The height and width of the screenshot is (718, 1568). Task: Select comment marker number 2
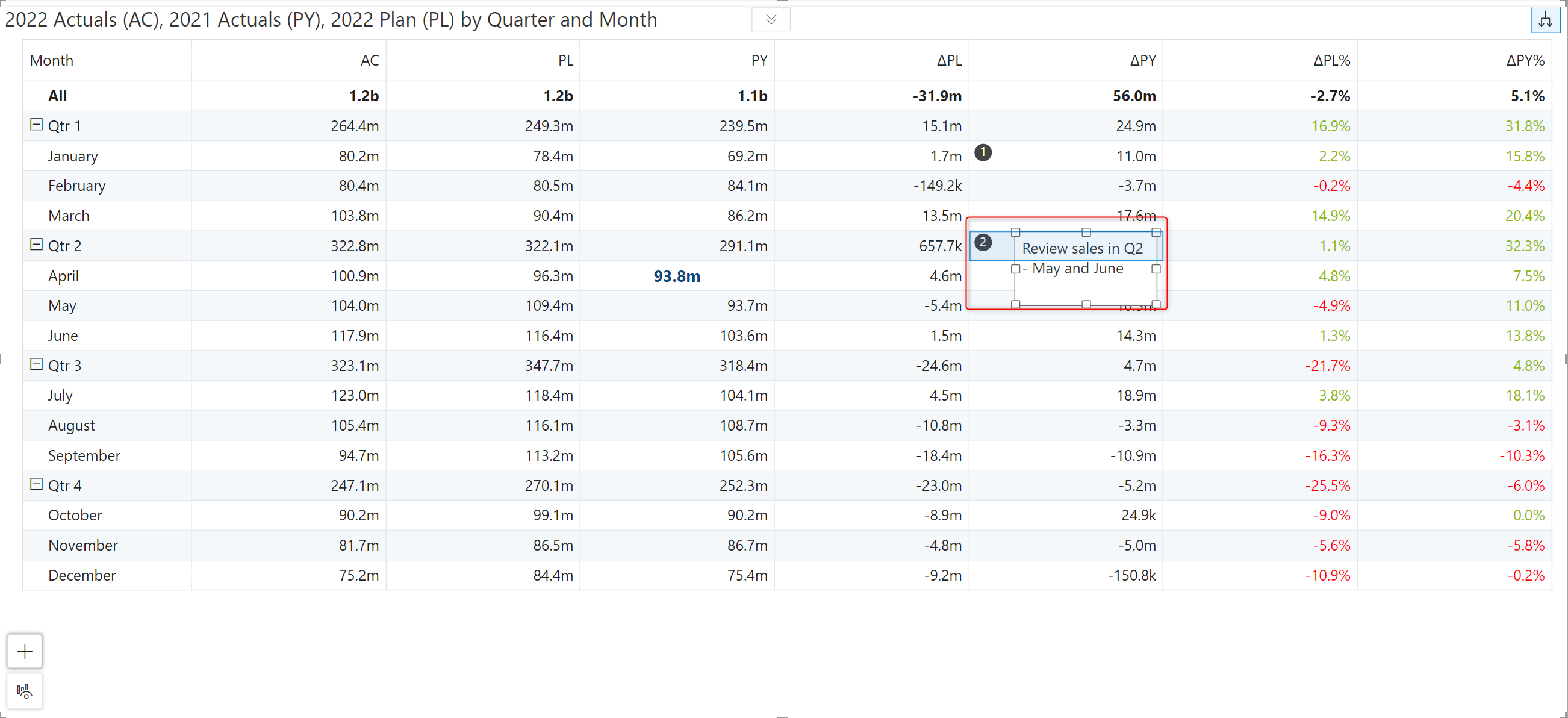(983, 242)
